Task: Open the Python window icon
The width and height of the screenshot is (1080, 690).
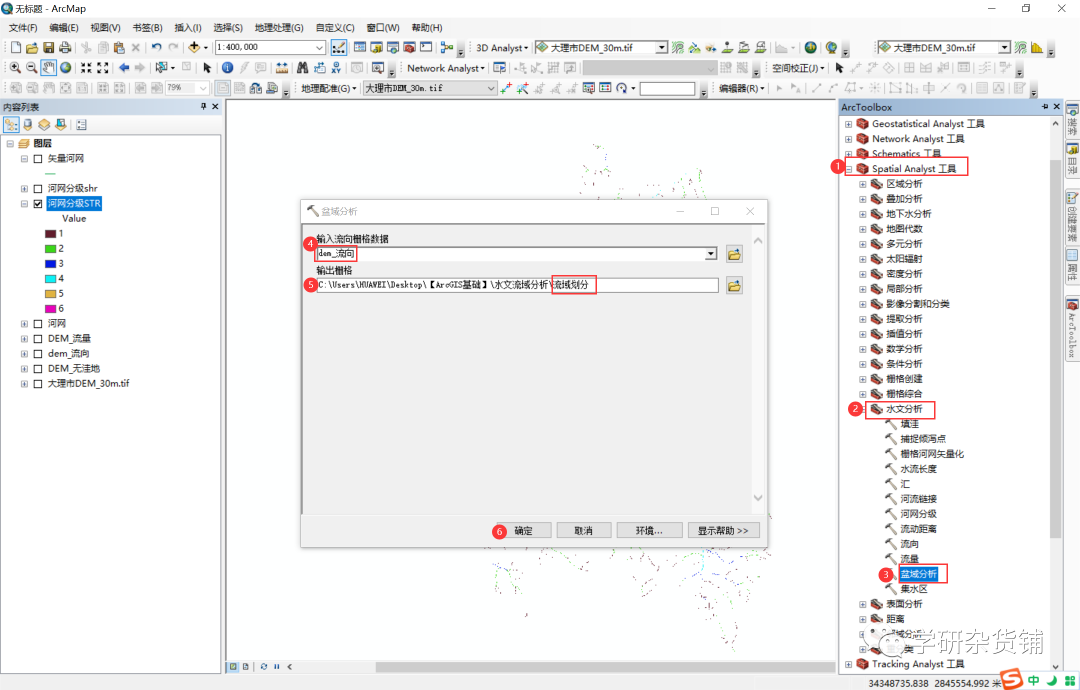Action: point(426,48)
